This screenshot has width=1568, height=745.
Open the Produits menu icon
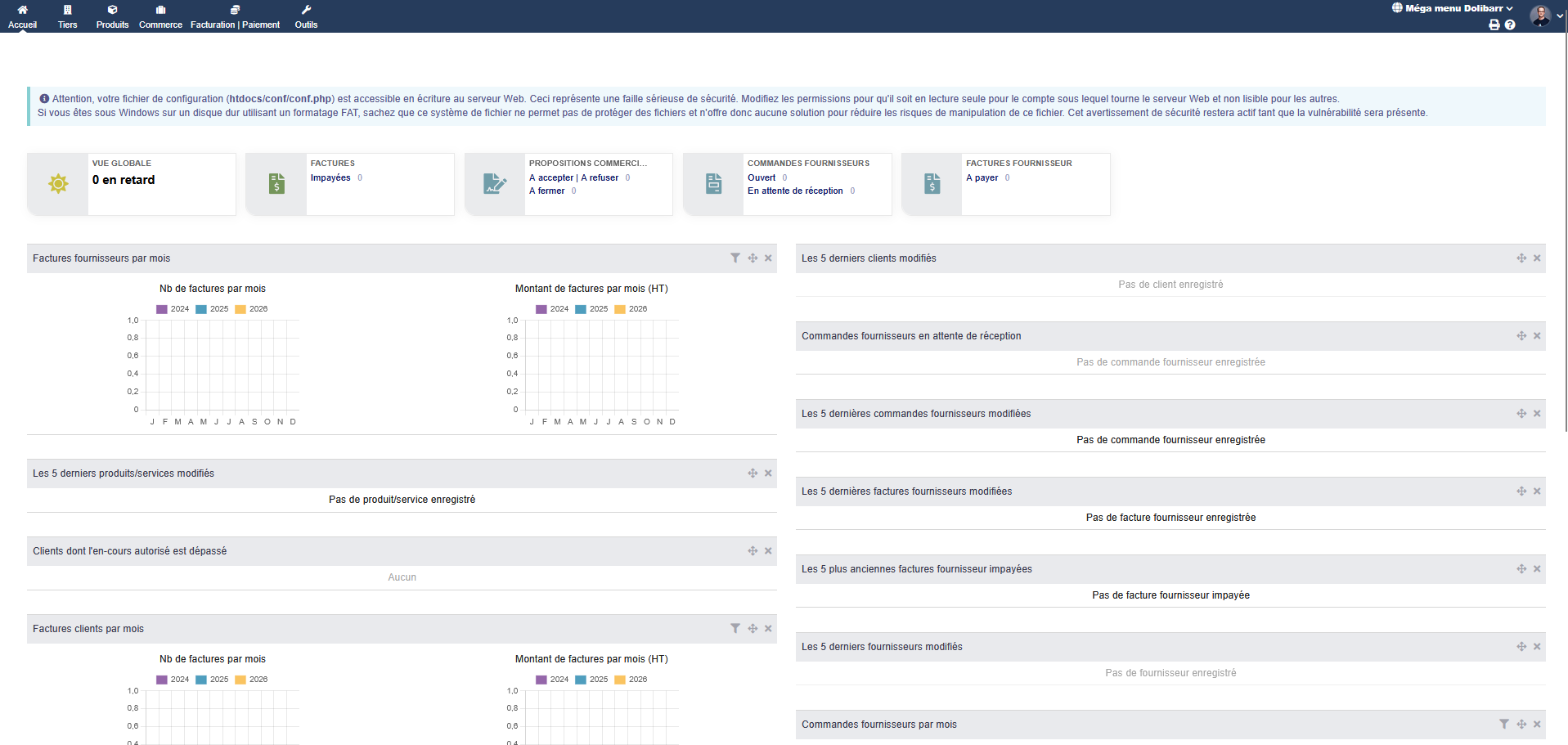(x=112, y=10)
